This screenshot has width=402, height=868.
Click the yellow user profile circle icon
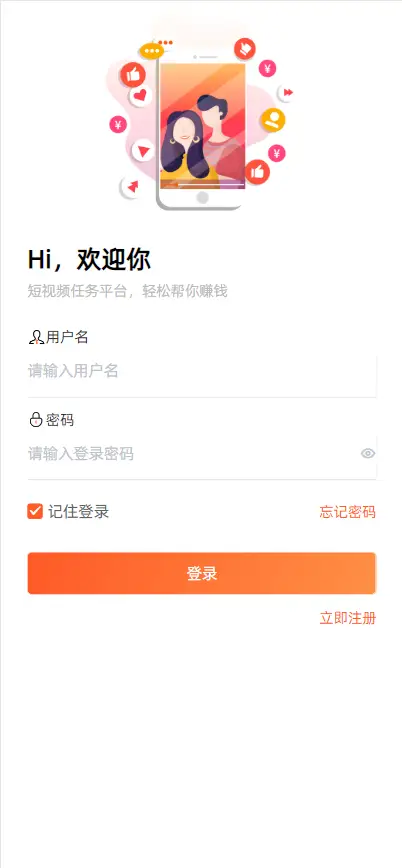(273, 120)
